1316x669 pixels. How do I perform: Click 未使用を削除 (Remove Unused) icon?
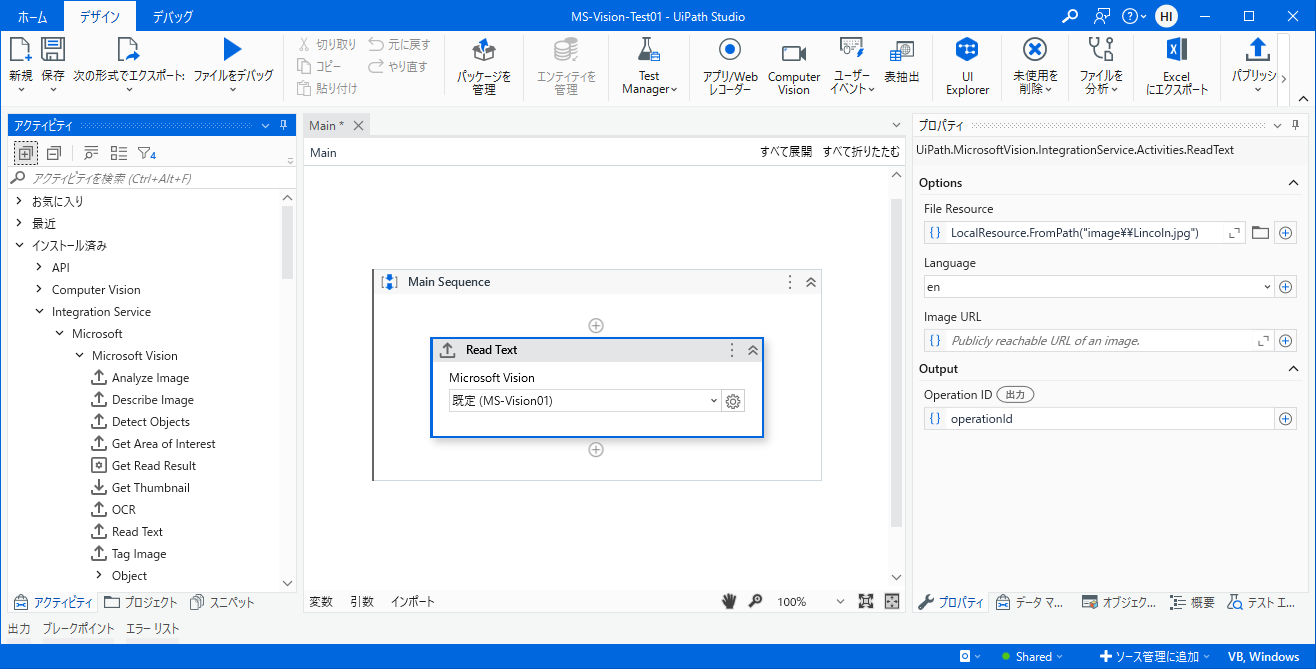pos(1035,50)
